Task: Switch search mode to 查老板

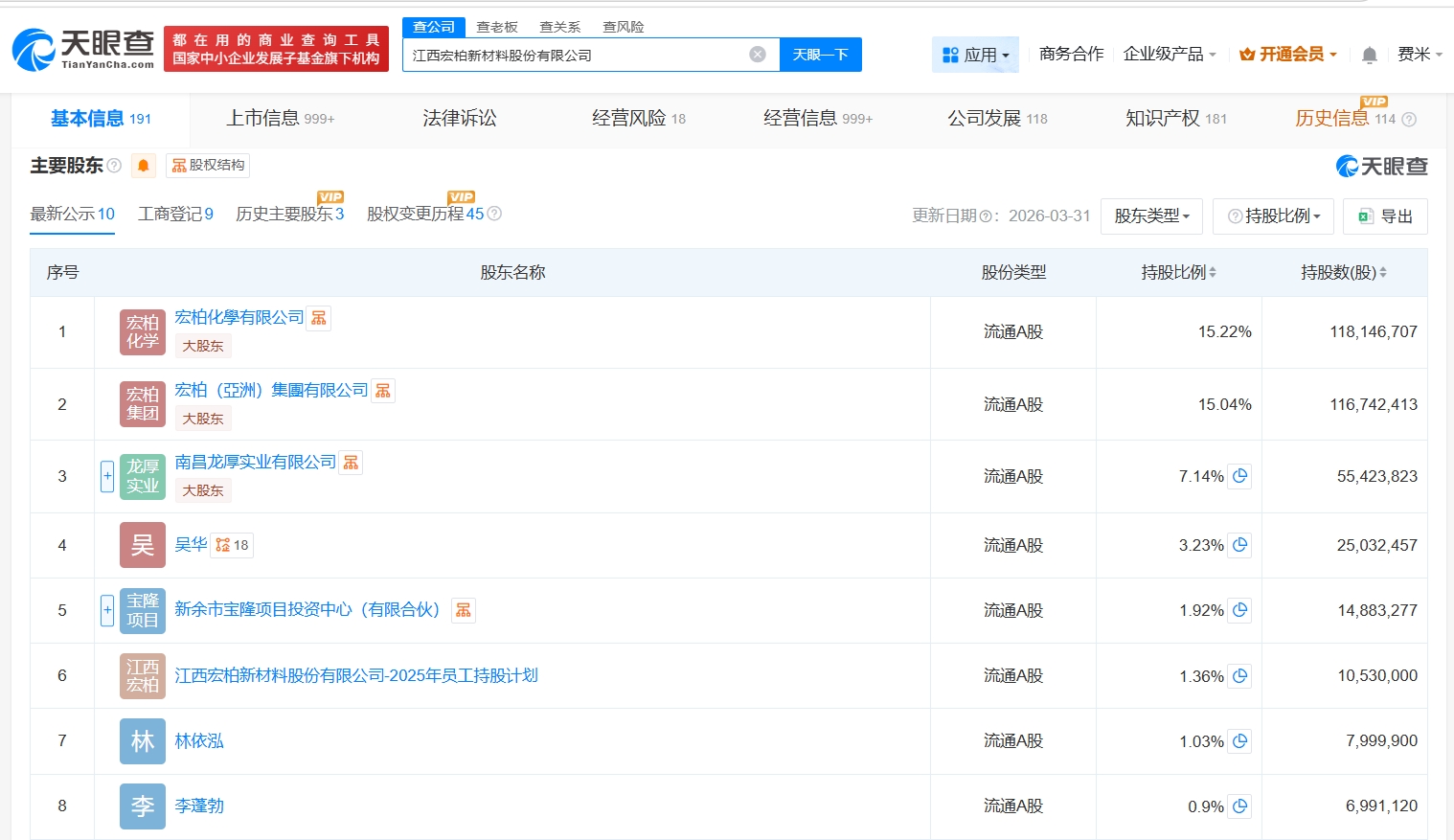Action: pyautogui.click(x=497, y=27)
